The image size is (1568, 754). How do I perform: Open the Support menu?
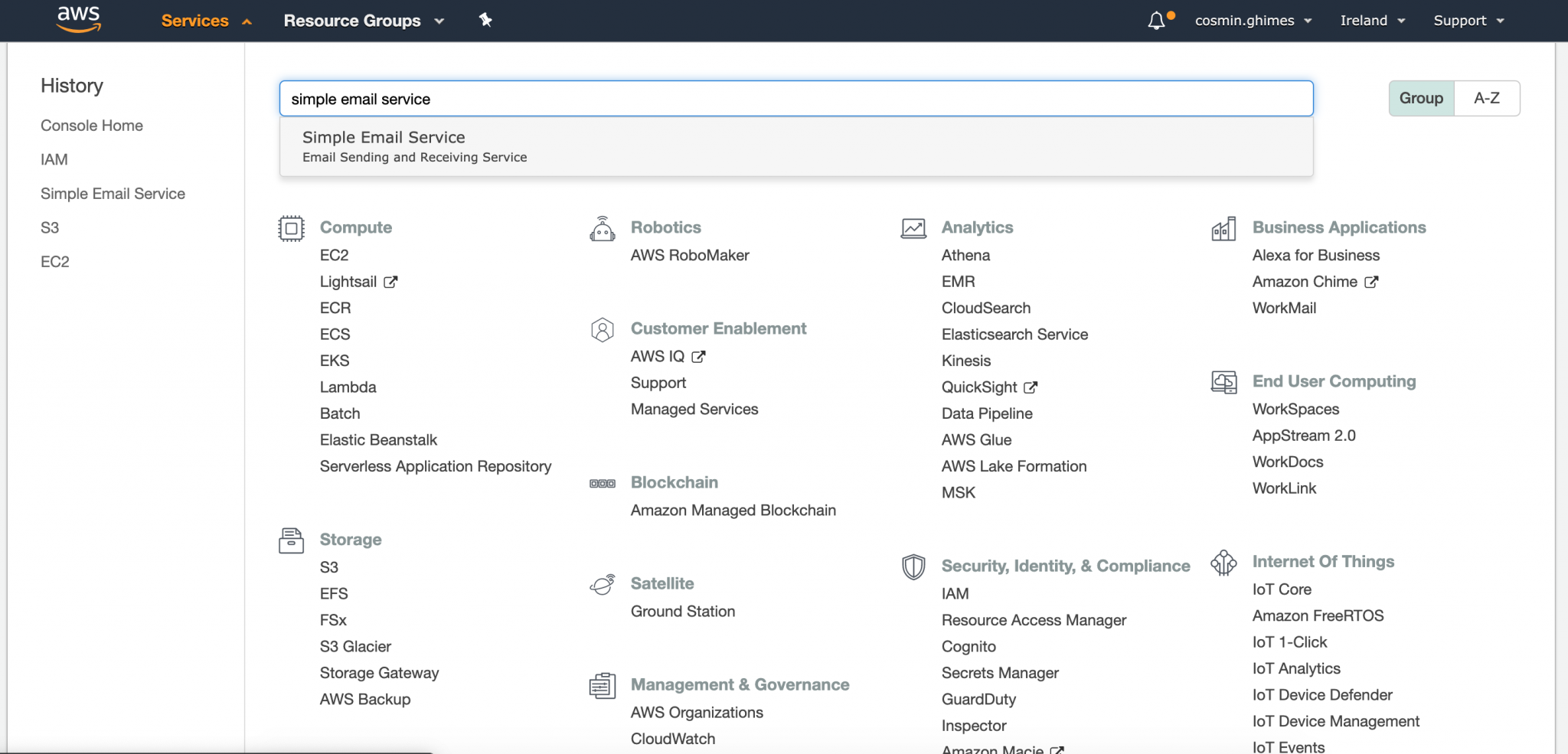1467,20
